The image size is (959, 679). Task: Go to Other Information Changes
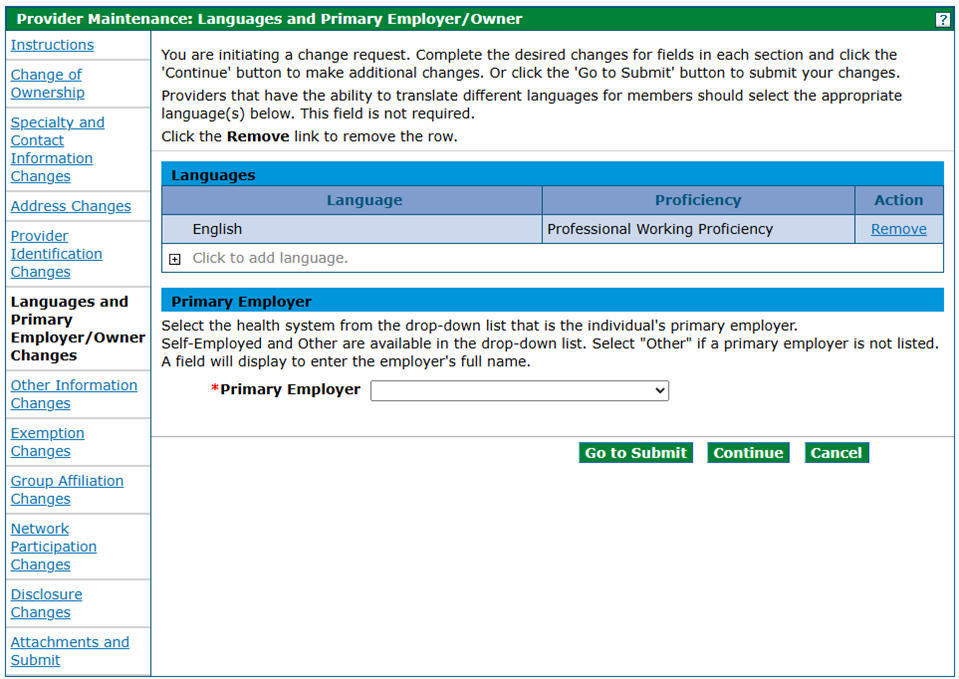pos(73,394)
